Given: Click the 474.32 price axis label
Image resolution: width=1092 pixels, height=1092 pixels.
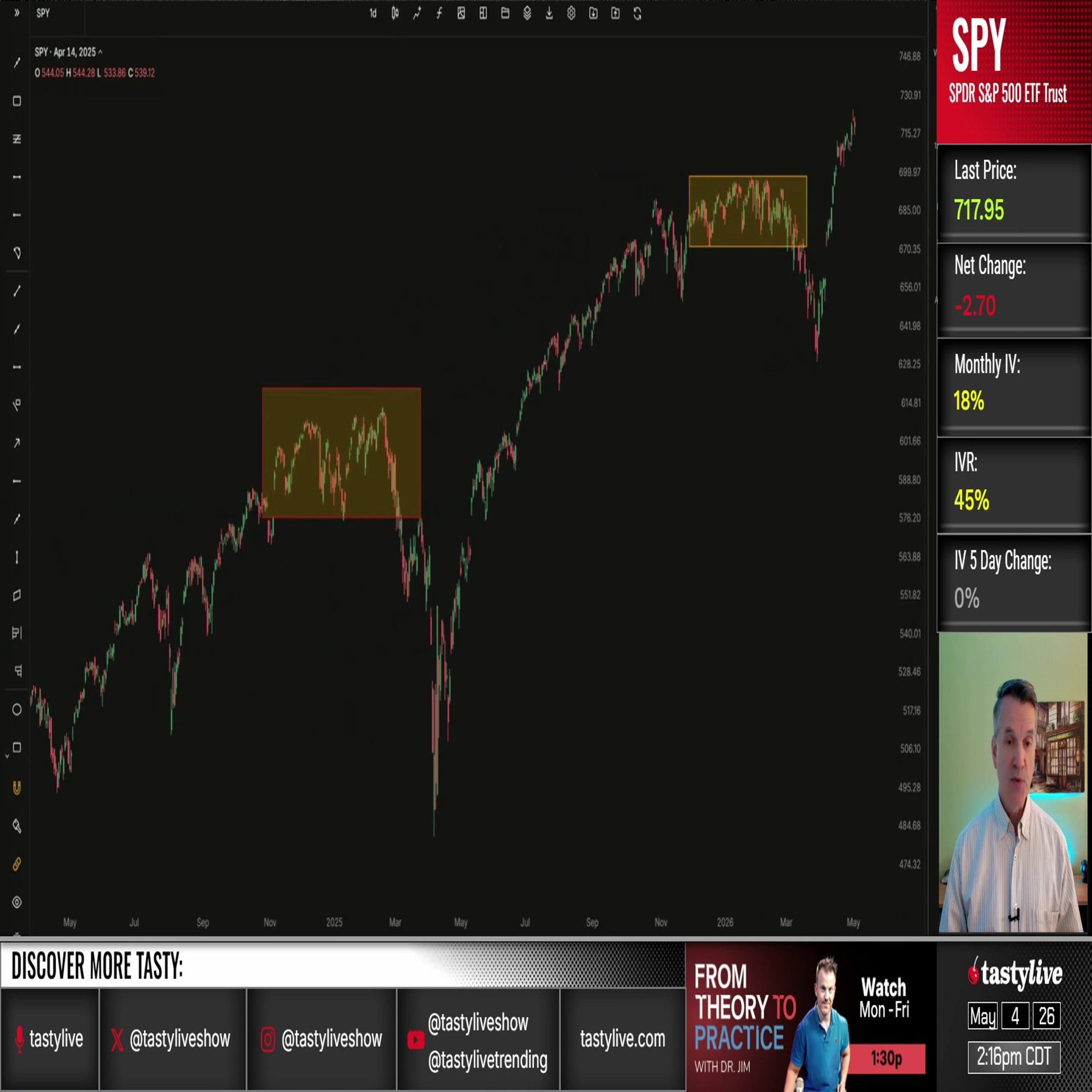Looking at the screenshot, I should click(909, 864).
